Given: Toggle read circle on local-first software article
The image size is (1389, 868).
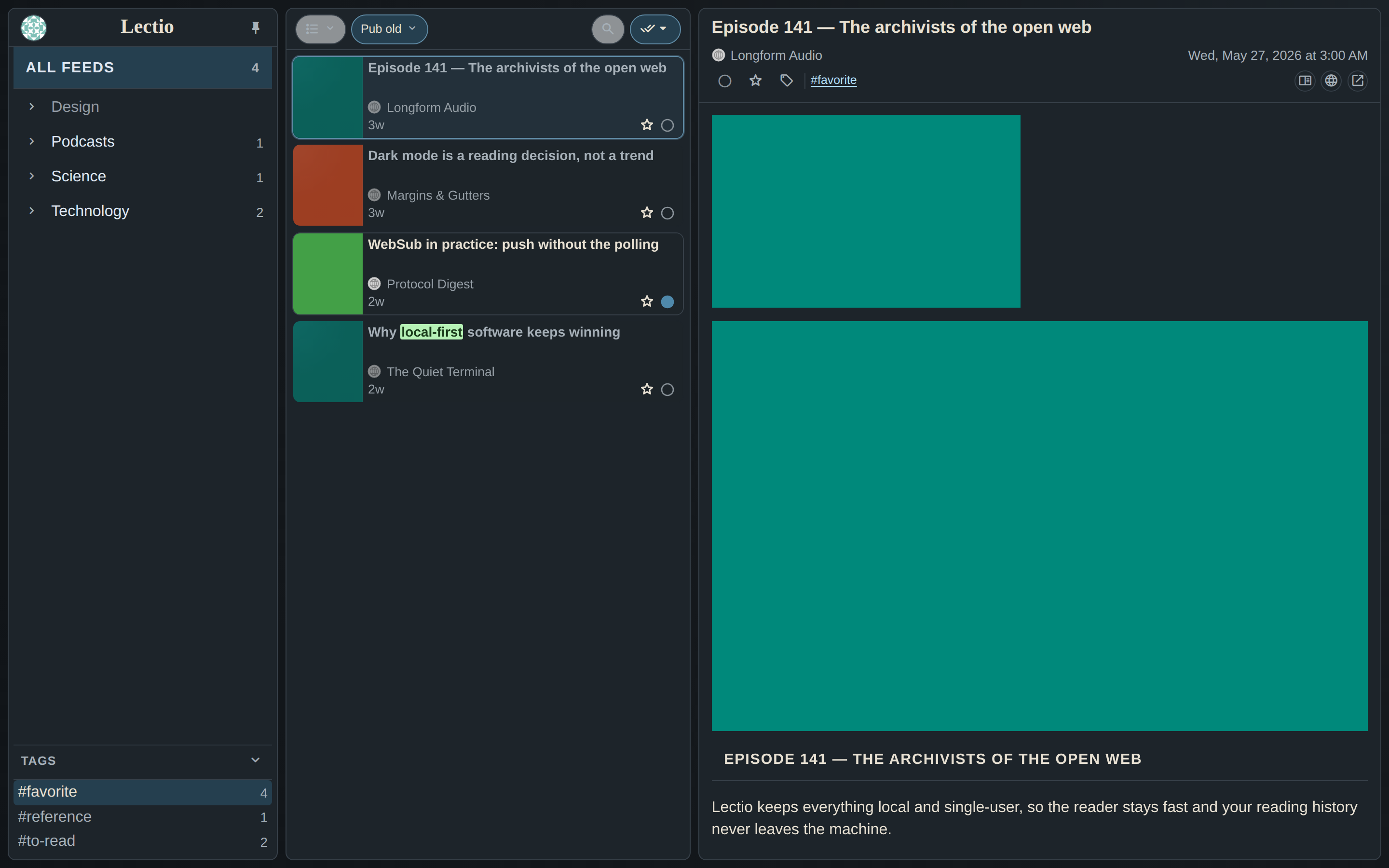Looking at the screenshot, I should [667, 390].
